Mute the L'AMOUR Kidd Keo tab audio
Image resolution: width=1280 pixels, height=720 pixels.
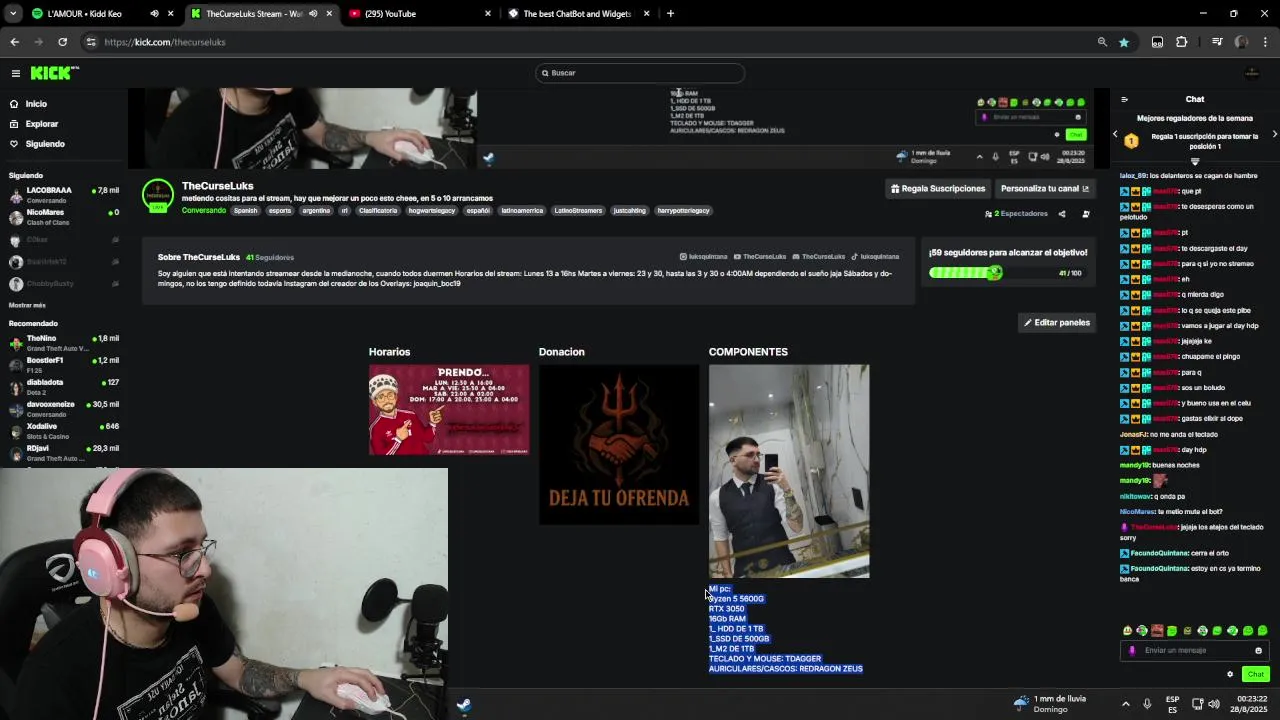154,14
